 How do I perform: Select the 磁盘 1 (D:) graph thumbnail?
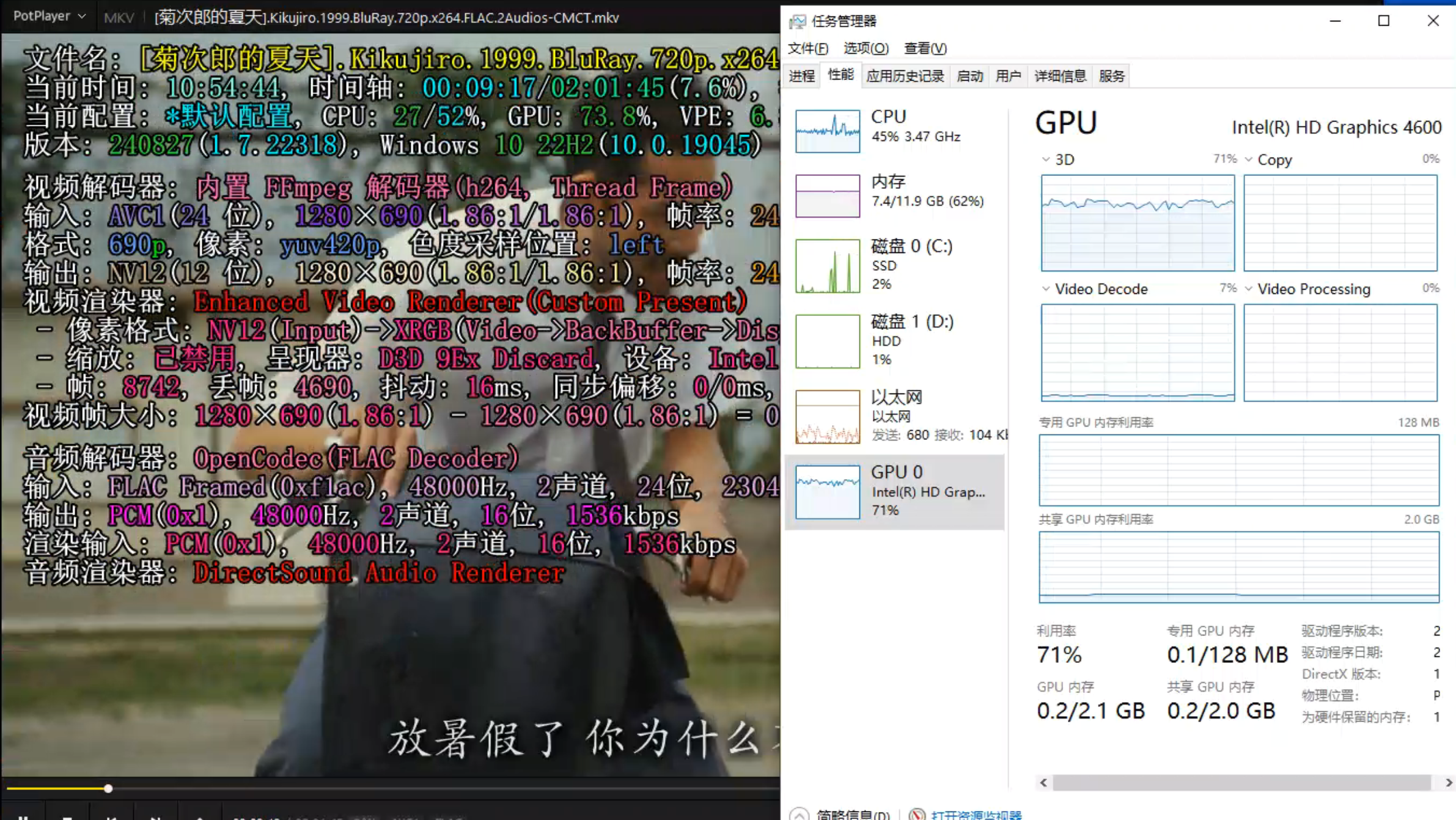pyautogui.click(x=828, y=341)
